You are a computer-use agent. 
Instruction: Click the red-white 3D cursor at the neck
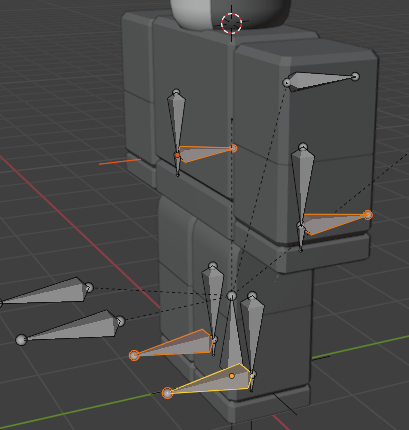click(x=231, y=23)
